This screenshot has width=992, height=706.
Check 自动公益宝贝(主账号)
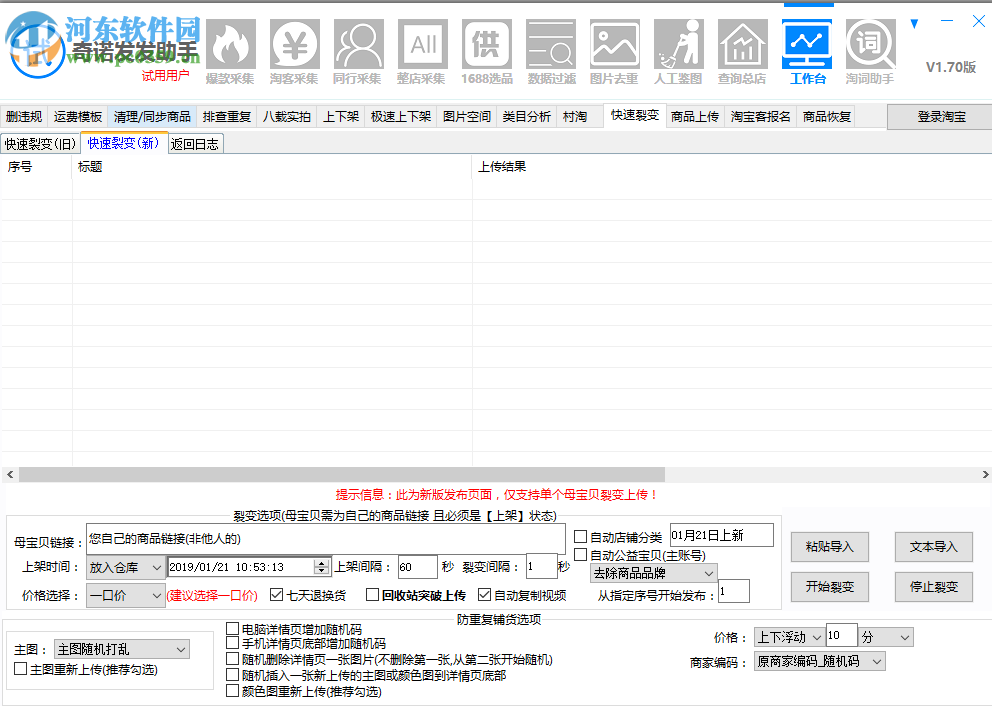point(581,554)
